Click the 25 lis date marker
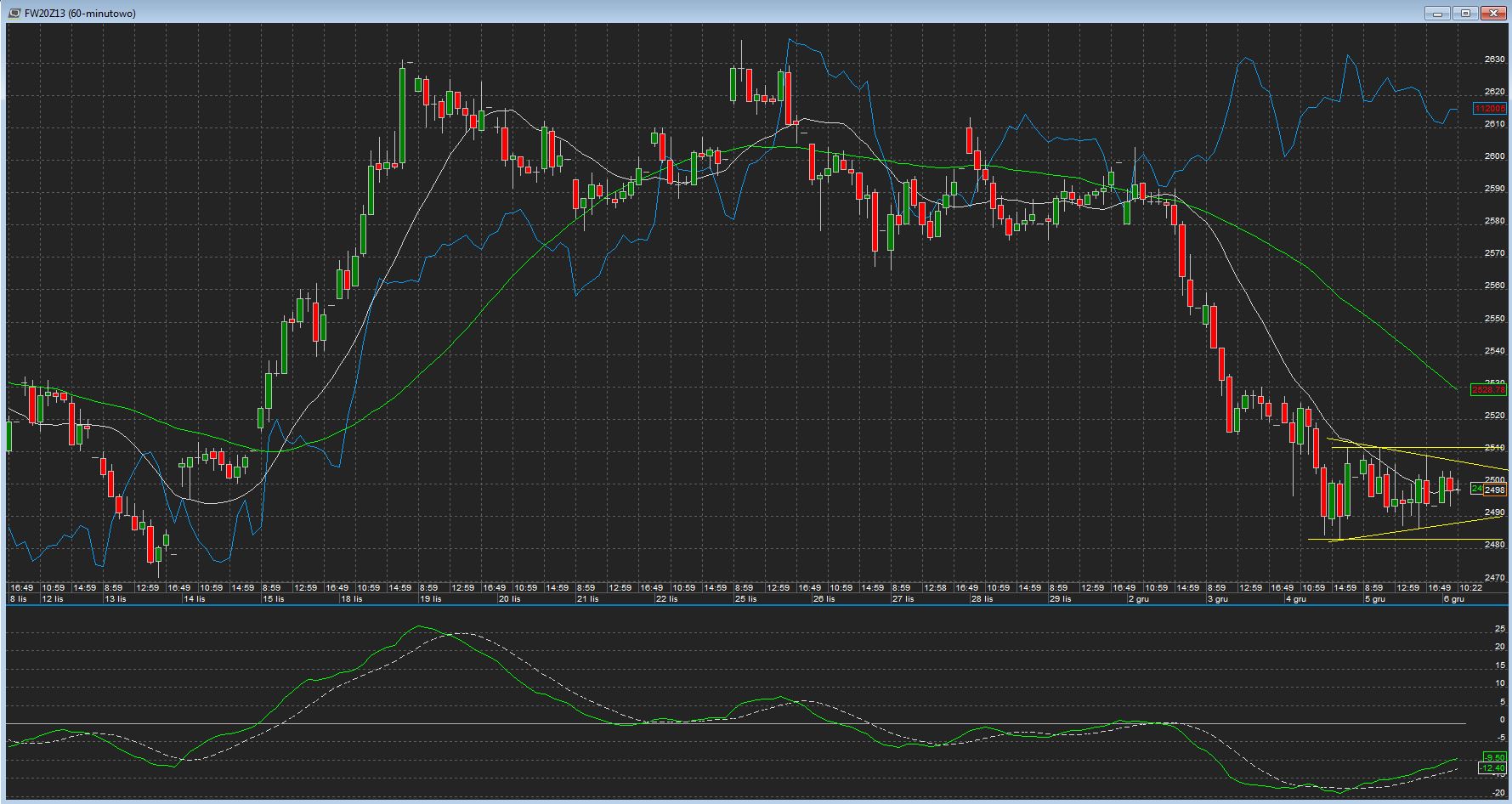This screenshot has height=804, width=1512. point(745,599)
